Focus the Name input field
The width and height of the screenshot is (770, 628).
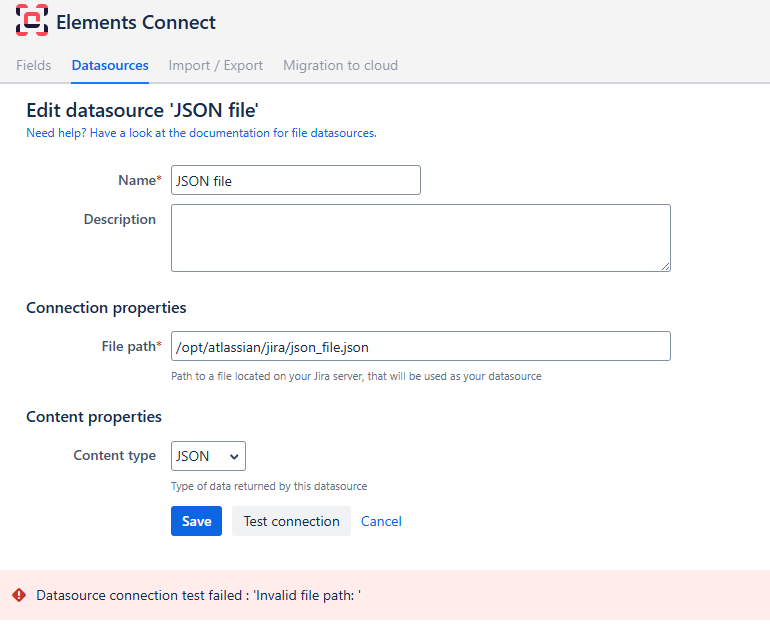(x=296, y=180)
